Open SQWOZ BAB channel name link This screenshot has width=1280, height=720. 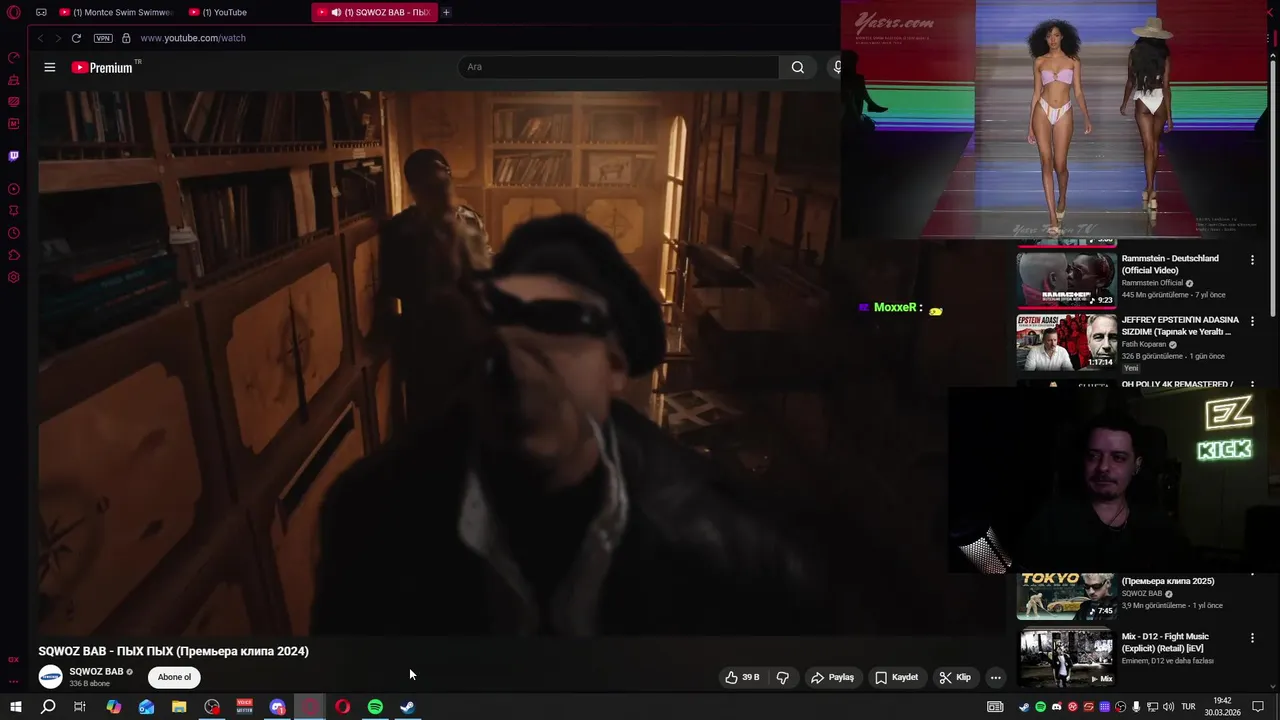(96, 672)
